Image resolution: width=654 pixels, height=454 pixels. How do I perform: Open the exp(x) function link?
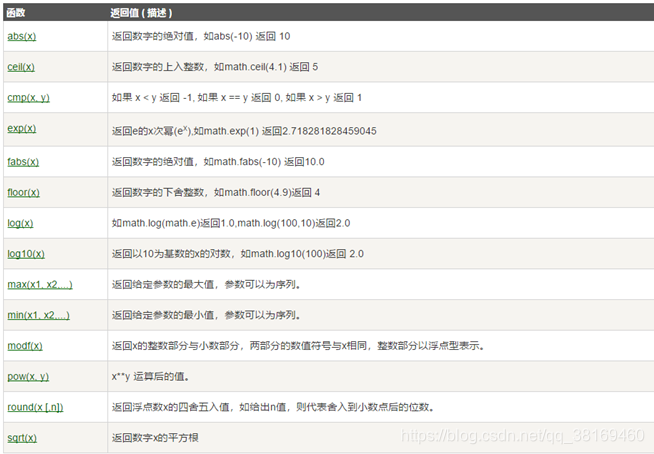point(22,128)
